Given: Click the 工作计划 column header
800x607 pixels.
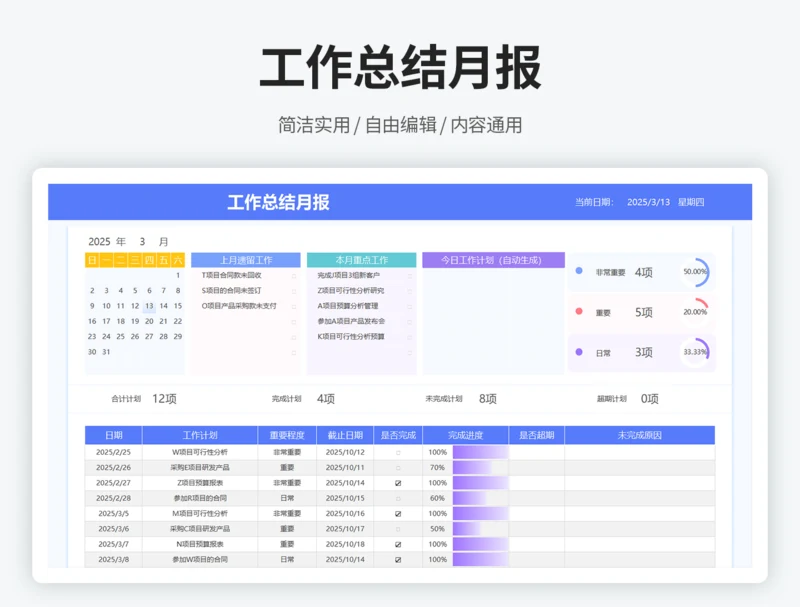Looking at the screenshot, I should [200, 435].
